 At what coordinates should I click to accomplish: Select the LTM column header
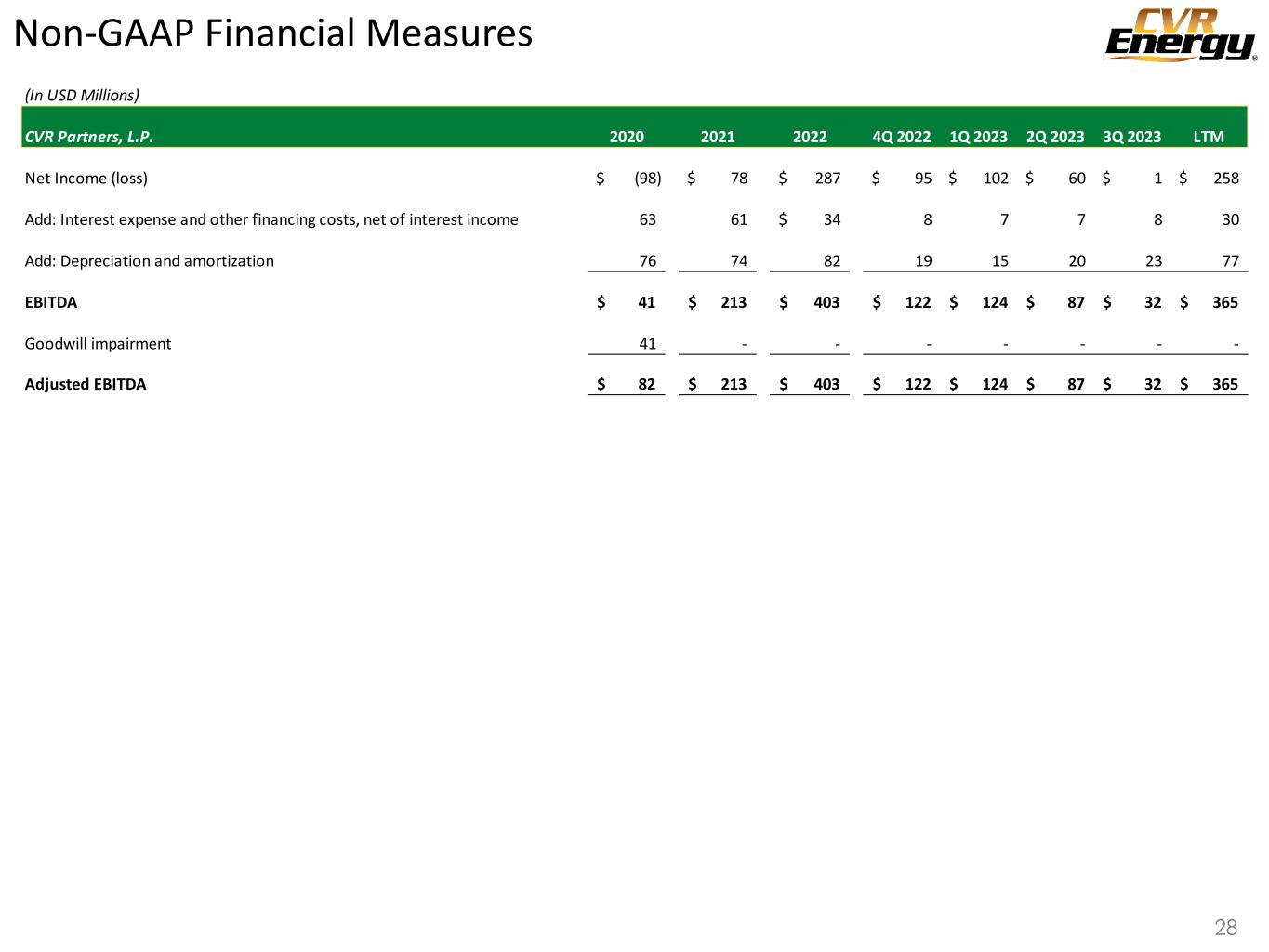point(1209,137)
